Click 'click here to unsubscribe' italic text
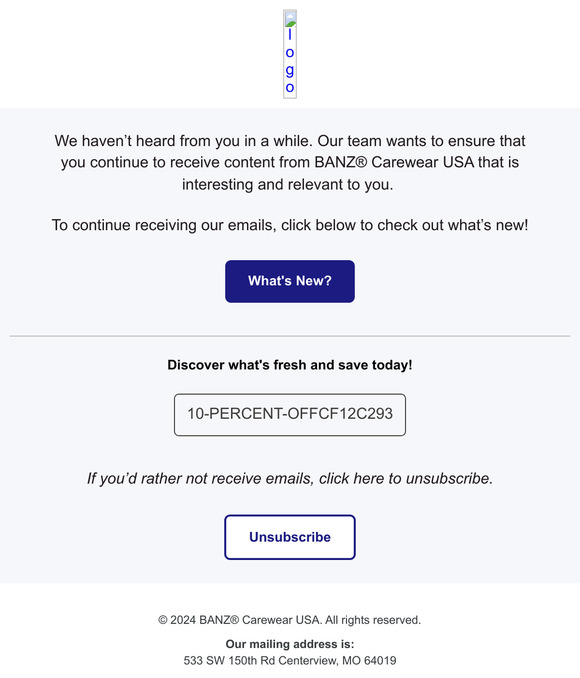Screen dimensions: 580x678 click(x=406, y=479)
